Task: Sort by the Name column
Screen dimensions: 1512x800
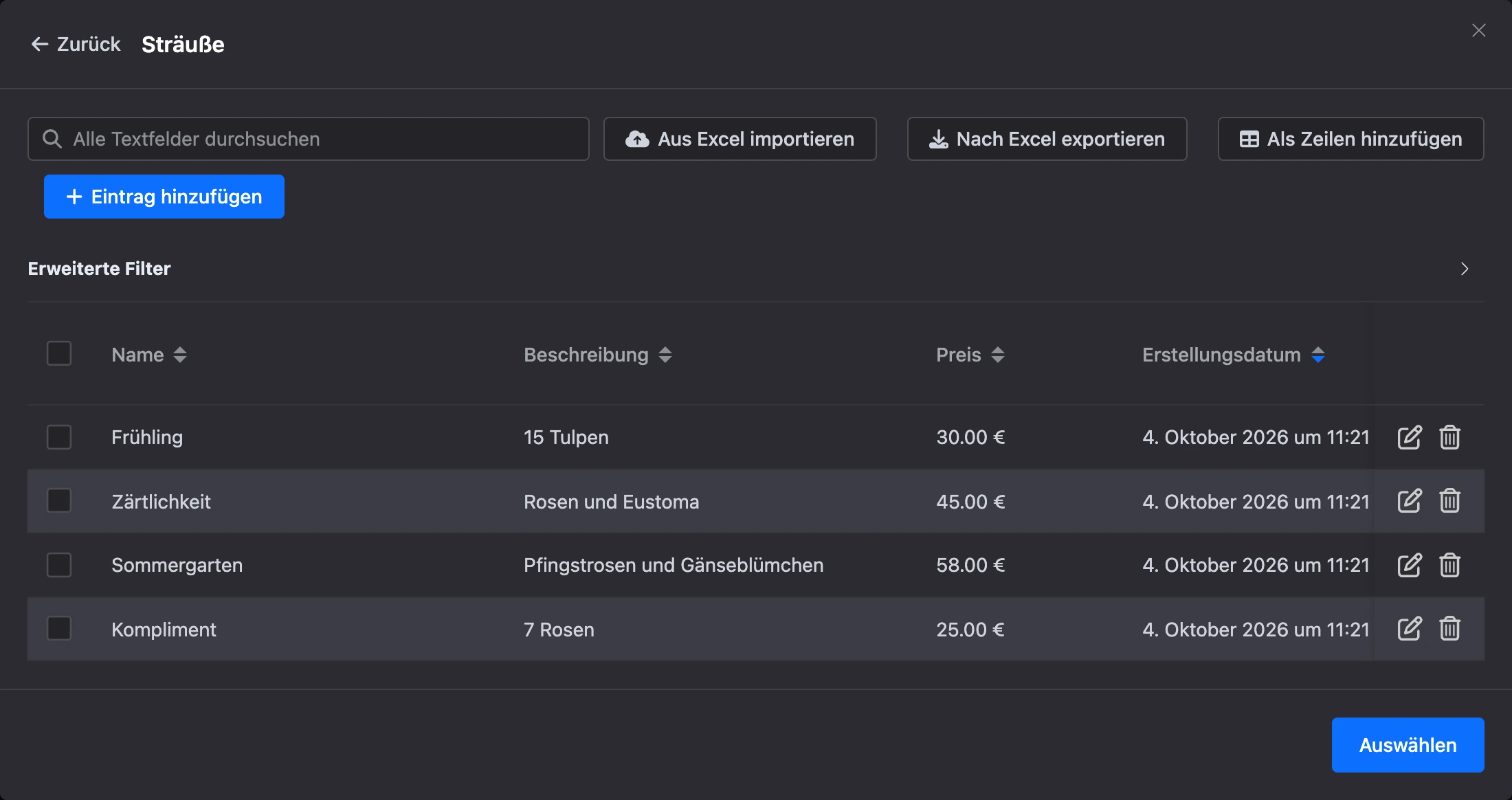Action: pyautogui.click(x=149, y=355)
